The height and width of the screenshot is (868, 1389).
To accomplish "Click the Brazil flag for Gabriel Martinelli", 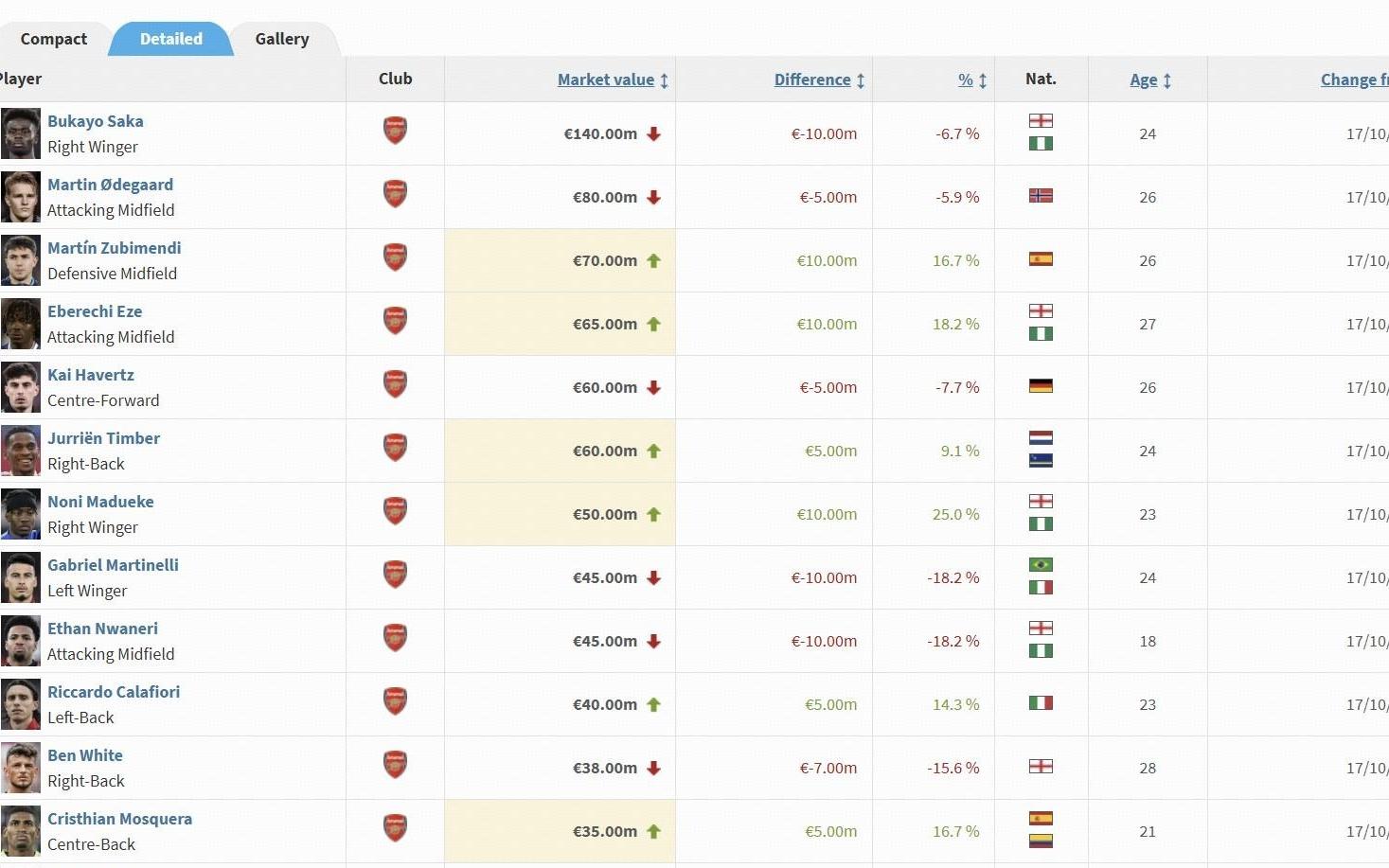I will click(x=1041, y=565).
